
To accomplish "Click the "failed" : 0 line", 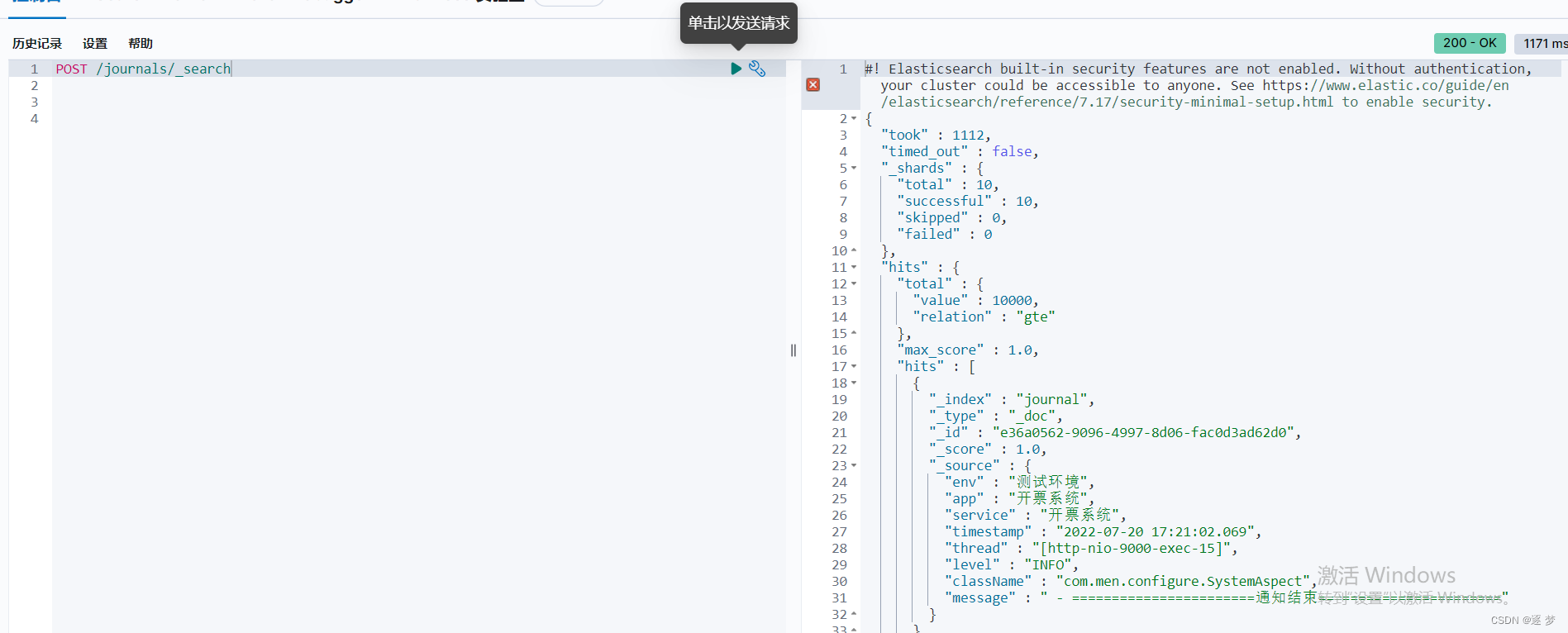I will pyautogui.click(x=945, y=234).
